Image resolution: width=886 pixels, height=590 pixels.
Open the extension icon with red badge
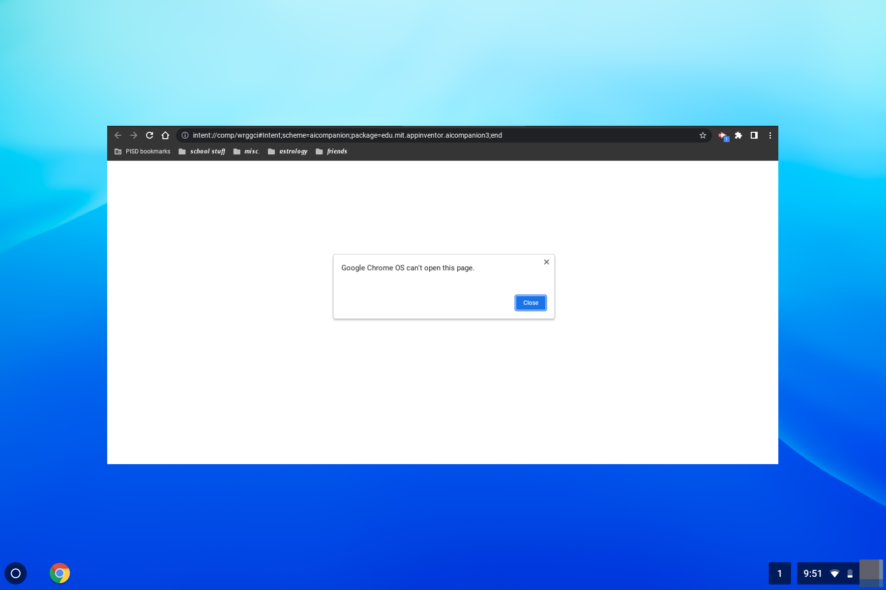tap(723, 136)
